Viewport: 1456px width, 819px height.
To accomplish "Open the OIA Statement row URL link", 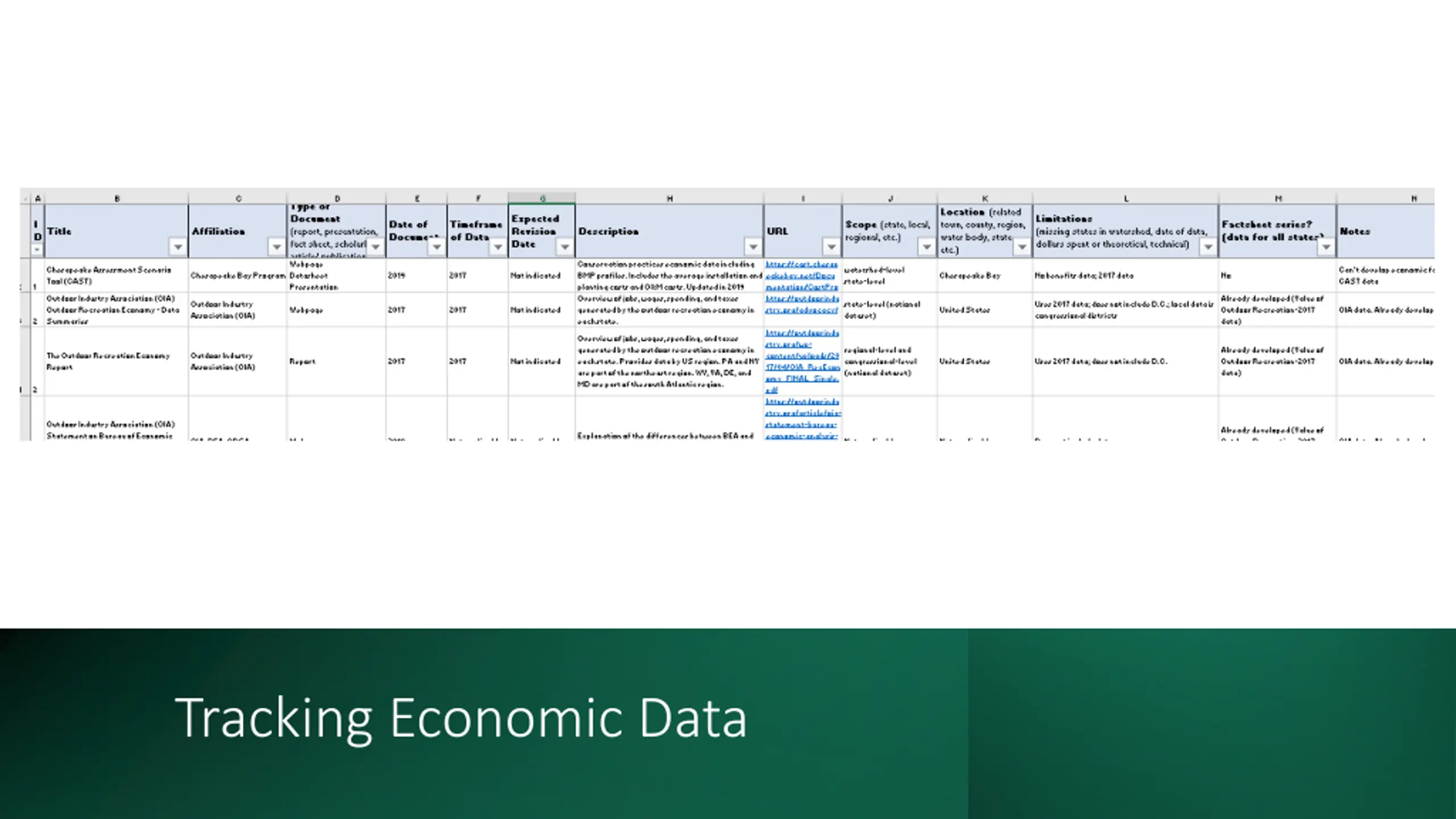I will (803, 419).
